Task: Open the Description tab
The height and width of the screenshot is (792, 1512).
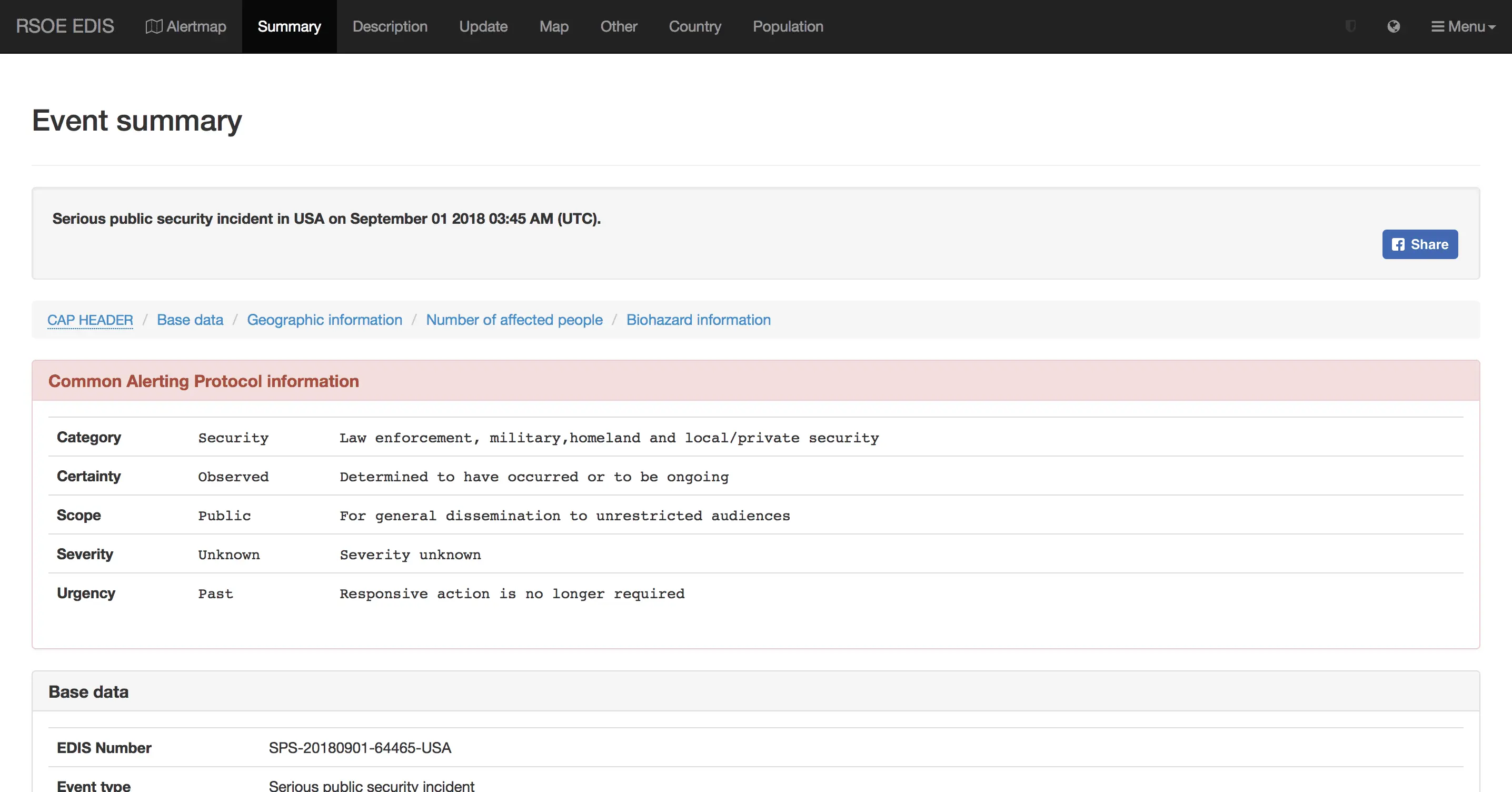Action: [390, 26]
